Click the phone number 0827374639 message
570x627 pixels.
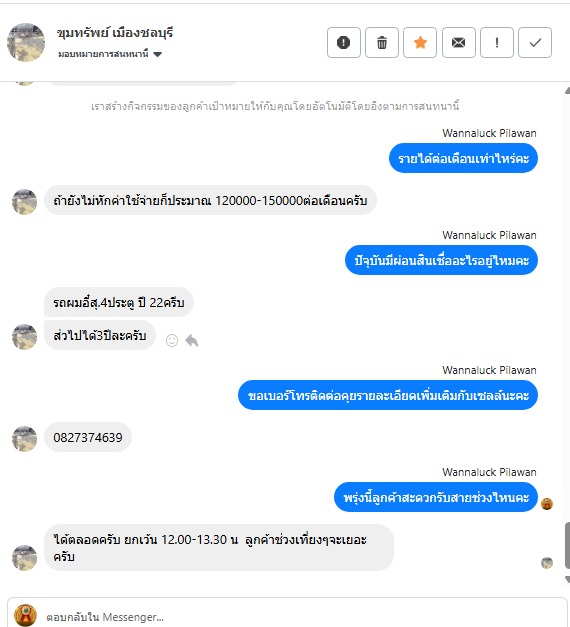[88, 437]
